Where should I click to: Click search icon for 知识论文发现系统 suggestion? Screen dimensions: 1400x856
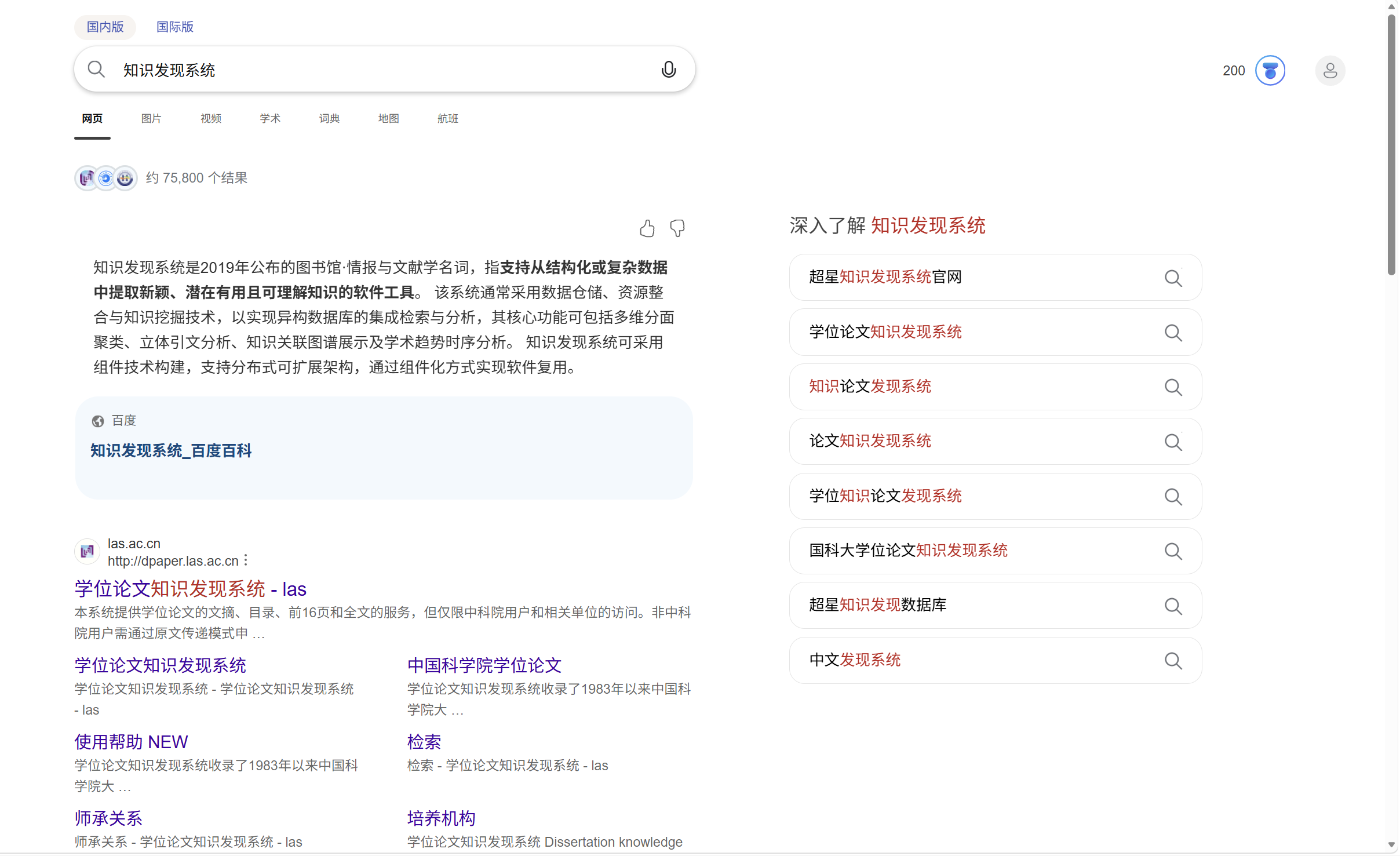click(1173, 387)
